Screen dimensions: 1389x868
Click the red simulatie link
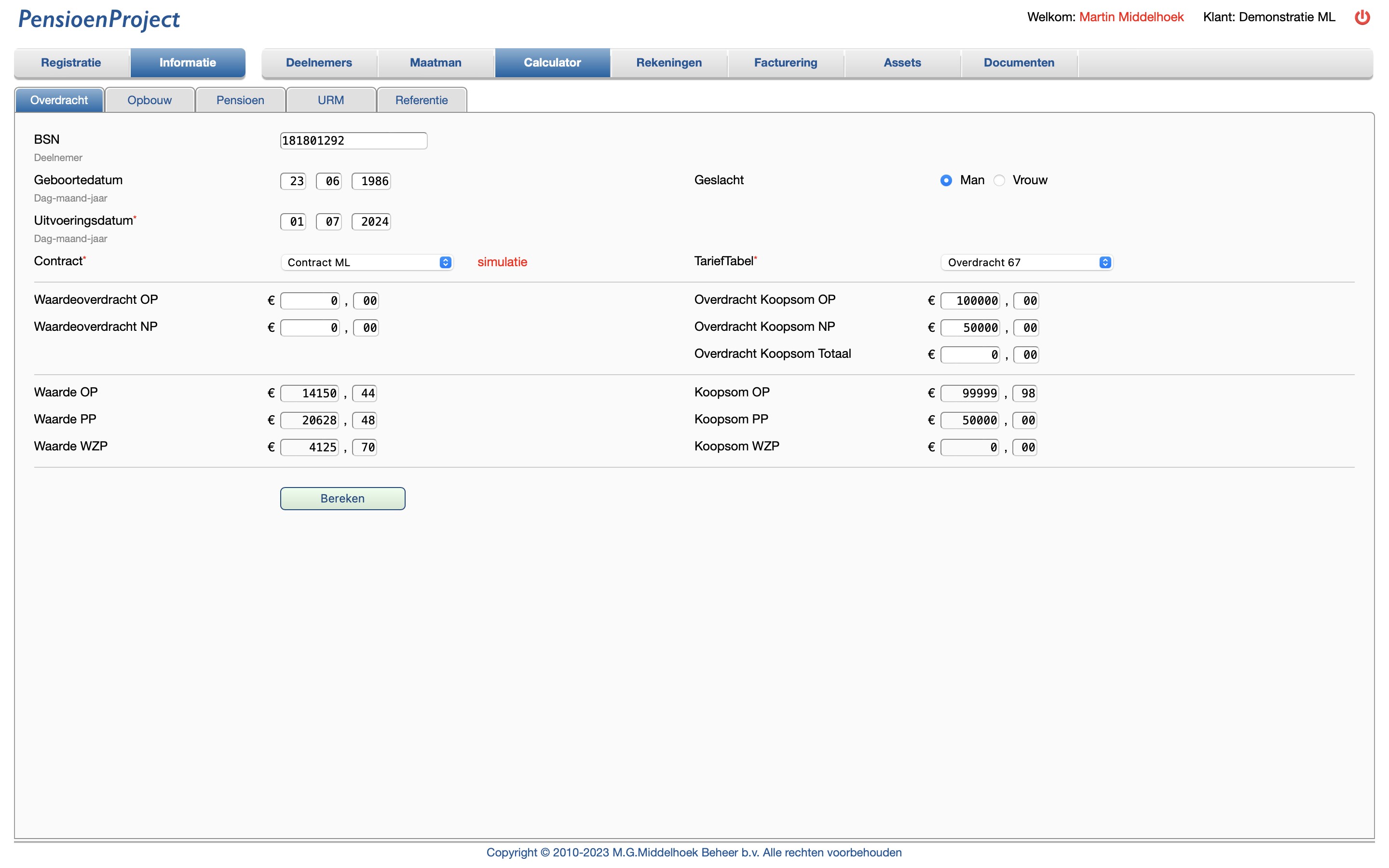click(502, 262)
